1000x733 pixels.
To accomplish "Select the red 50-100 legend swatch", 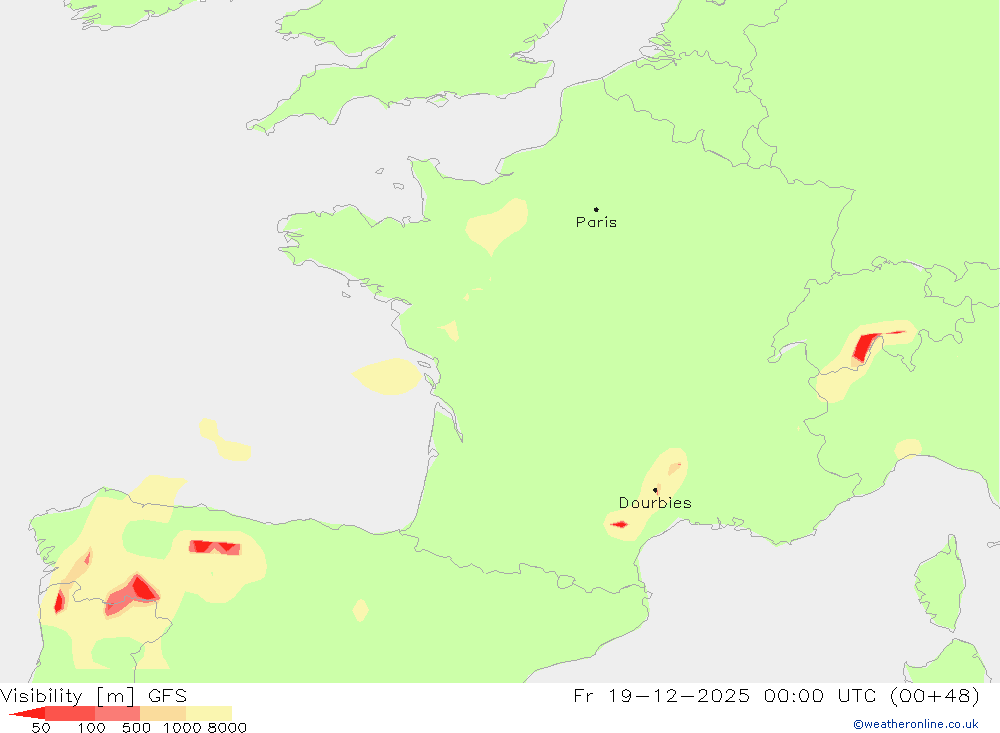I will point(70,713).
